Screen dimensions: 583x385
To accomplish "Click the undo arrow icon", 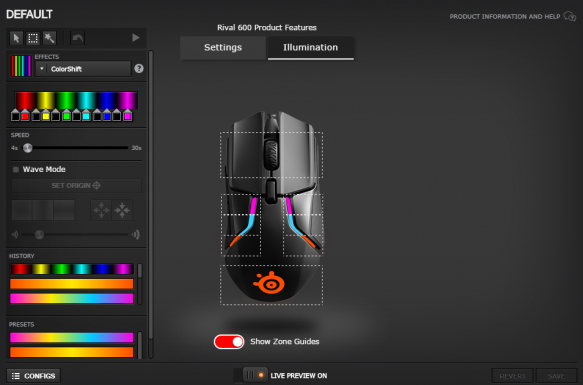I will (78, 38).
